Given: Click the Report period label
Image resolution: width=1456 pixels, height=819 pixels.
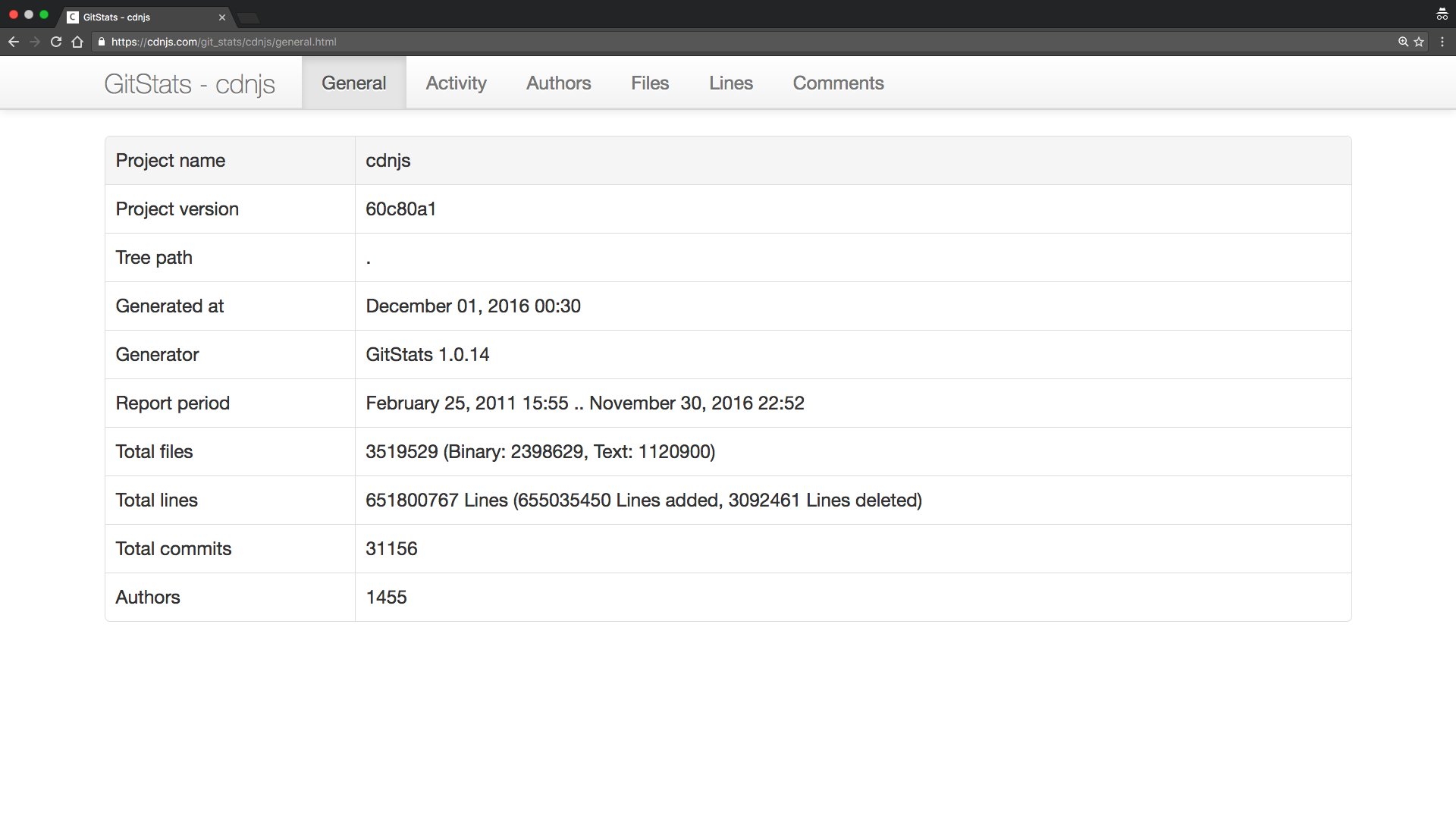Looking at the screenshot, I should pos(173,403).
